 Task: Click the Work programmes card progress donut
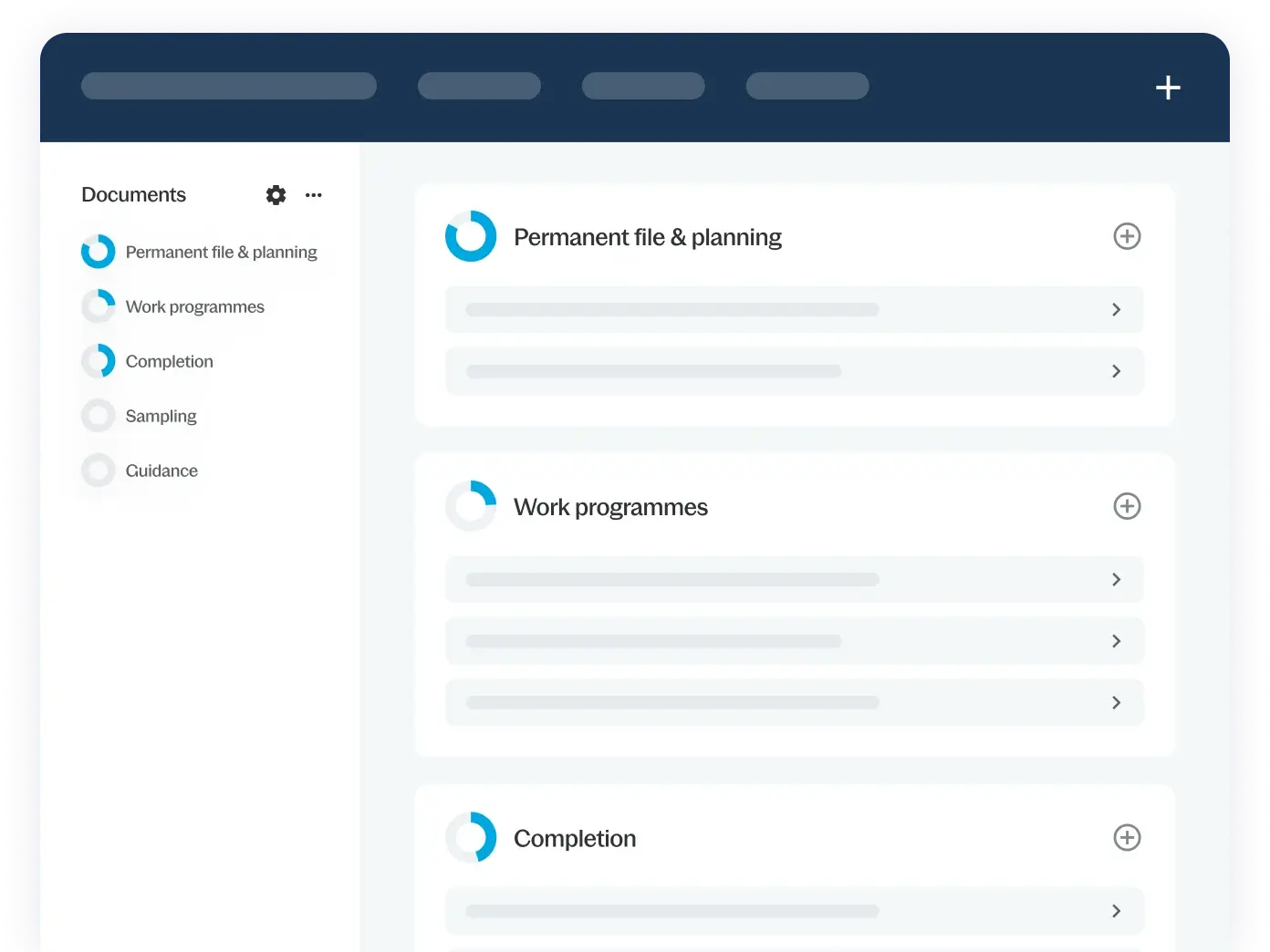pyautogui.click(x=471, y=506)
